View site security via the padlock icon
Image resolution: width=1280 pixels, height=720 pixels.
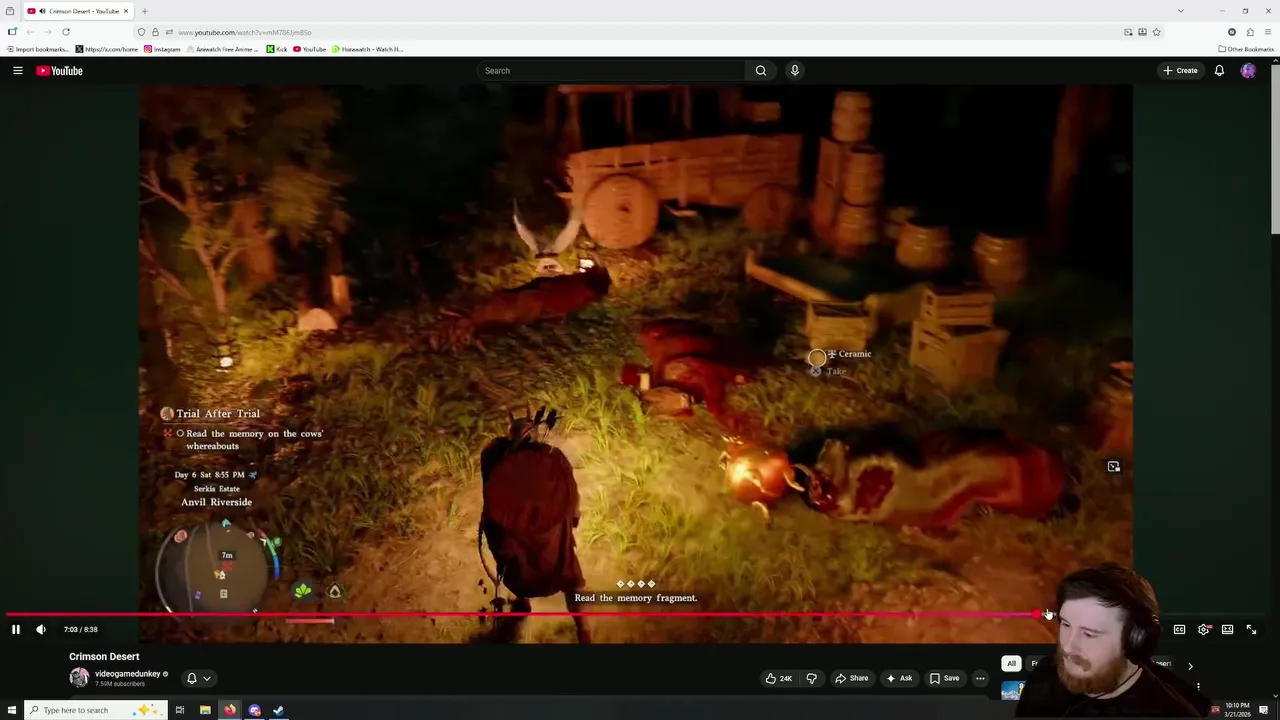[155, 32]
